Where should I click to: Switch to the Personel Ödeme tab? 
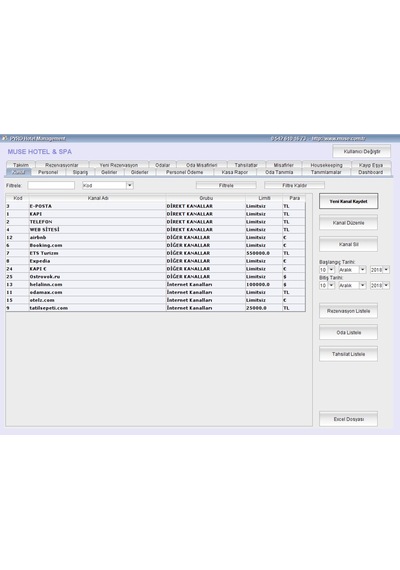(185, 172)
